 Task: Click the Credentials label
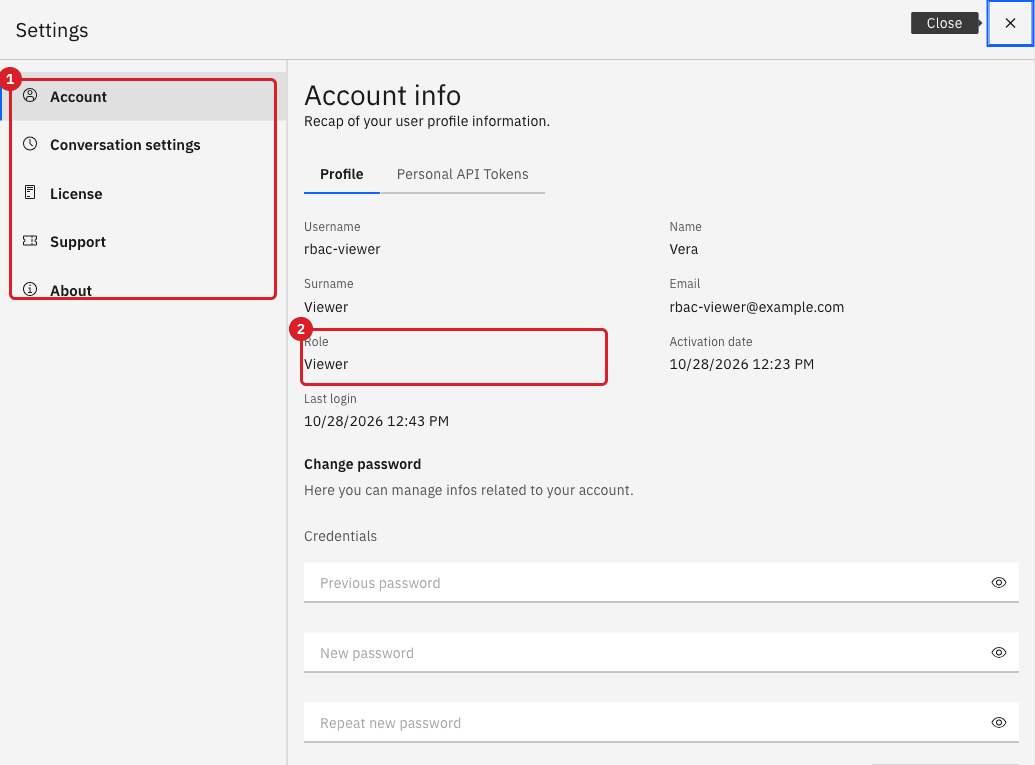340,536
